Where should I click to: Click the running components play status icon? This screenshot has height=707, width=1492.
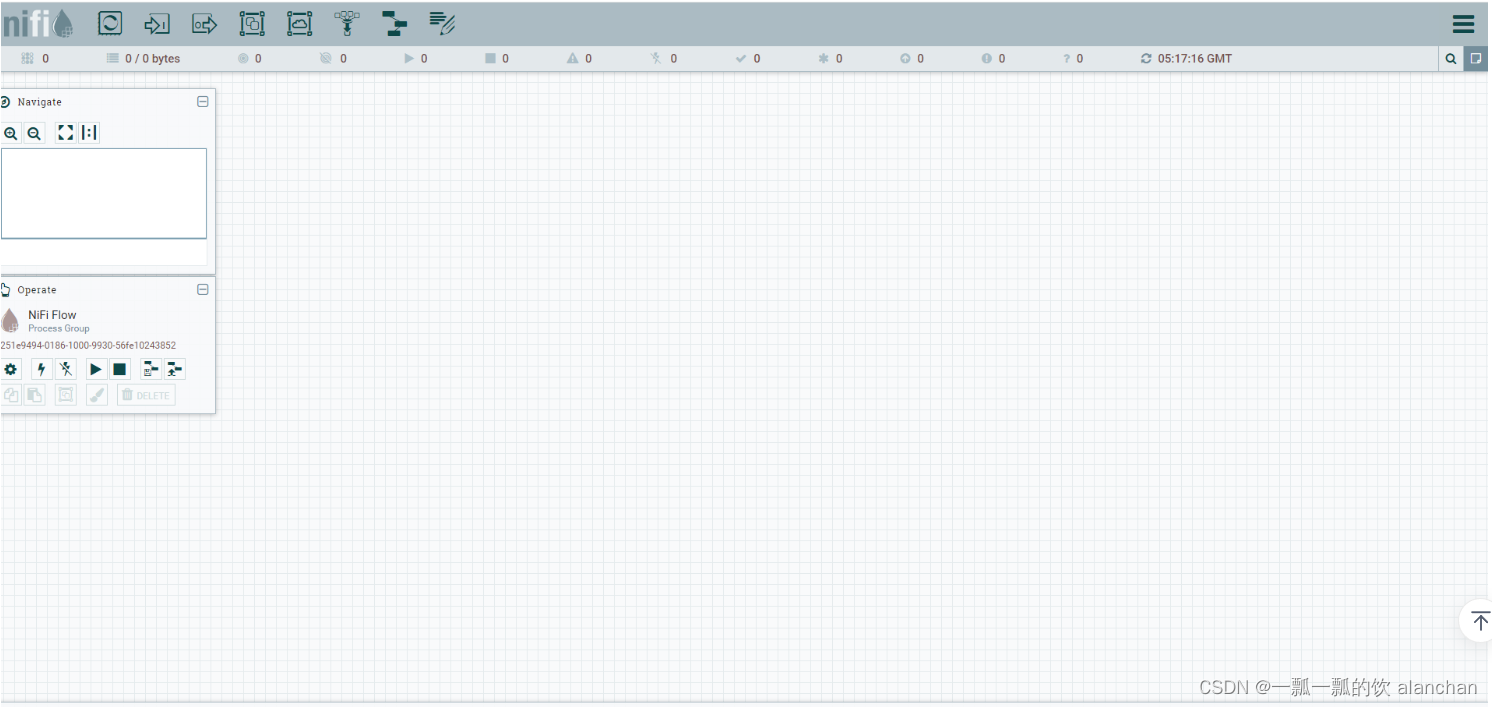pos(408,59)
